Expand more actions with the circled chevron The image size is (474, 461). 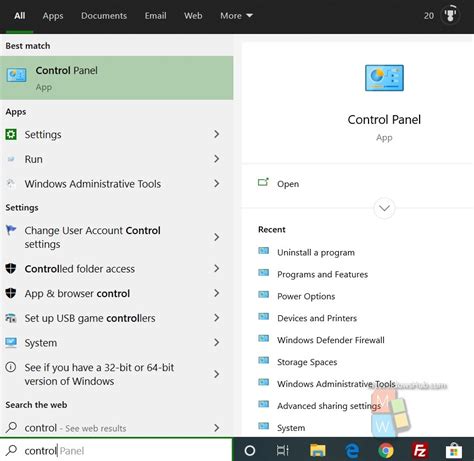pos(384,208)
